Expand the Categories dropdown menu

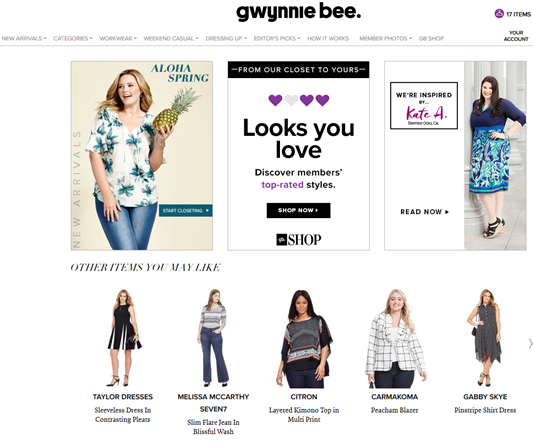point(73,38)
